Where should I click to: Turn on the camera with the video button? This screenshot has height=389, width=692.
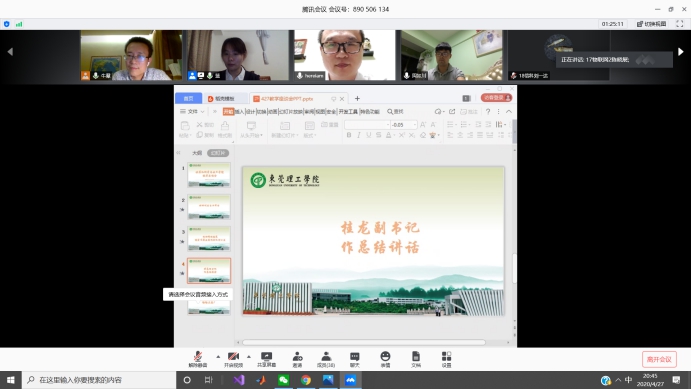233,359
